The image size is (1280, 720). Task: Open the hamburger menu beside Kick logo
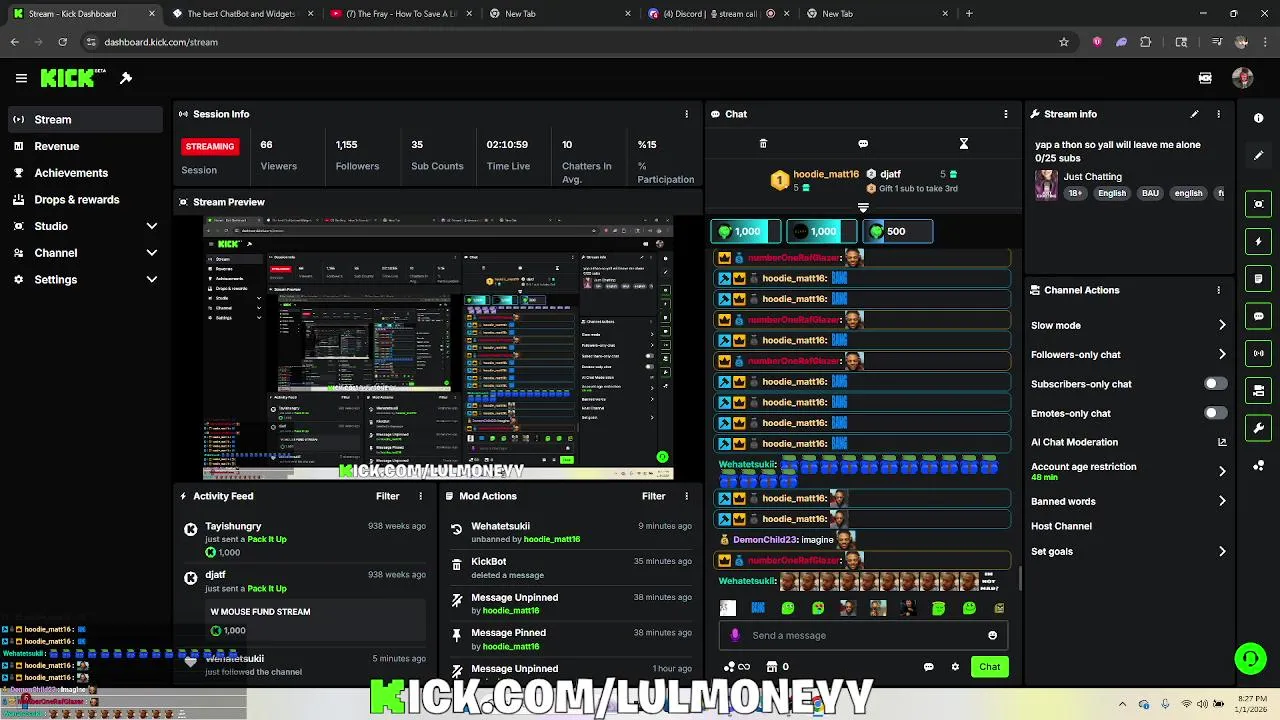click(x=21, y=78)
